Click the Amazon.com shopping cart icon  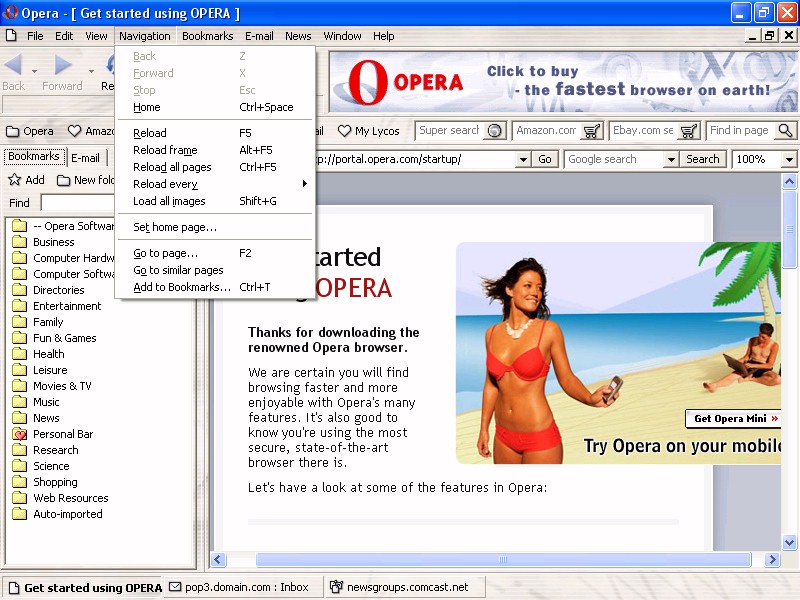coord(592,131)
